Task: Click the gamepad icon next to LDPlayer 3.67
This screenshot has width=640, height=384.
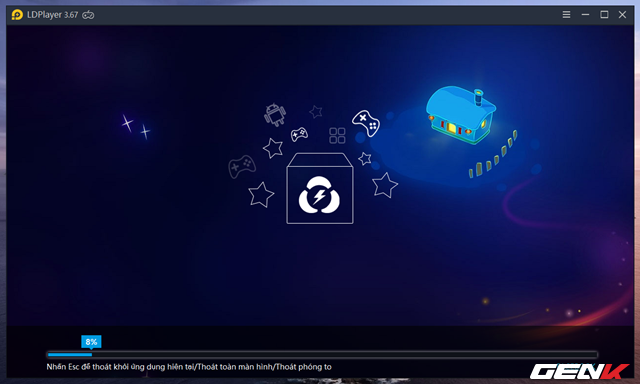Action: coord(88,15)
